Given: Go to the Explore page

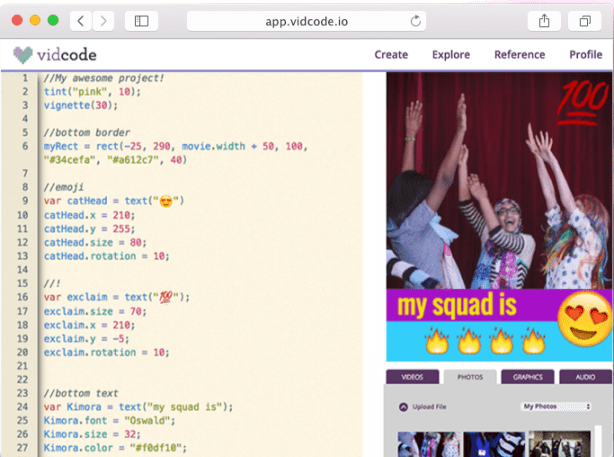Looking at the screenshot, I should (451, 55).
